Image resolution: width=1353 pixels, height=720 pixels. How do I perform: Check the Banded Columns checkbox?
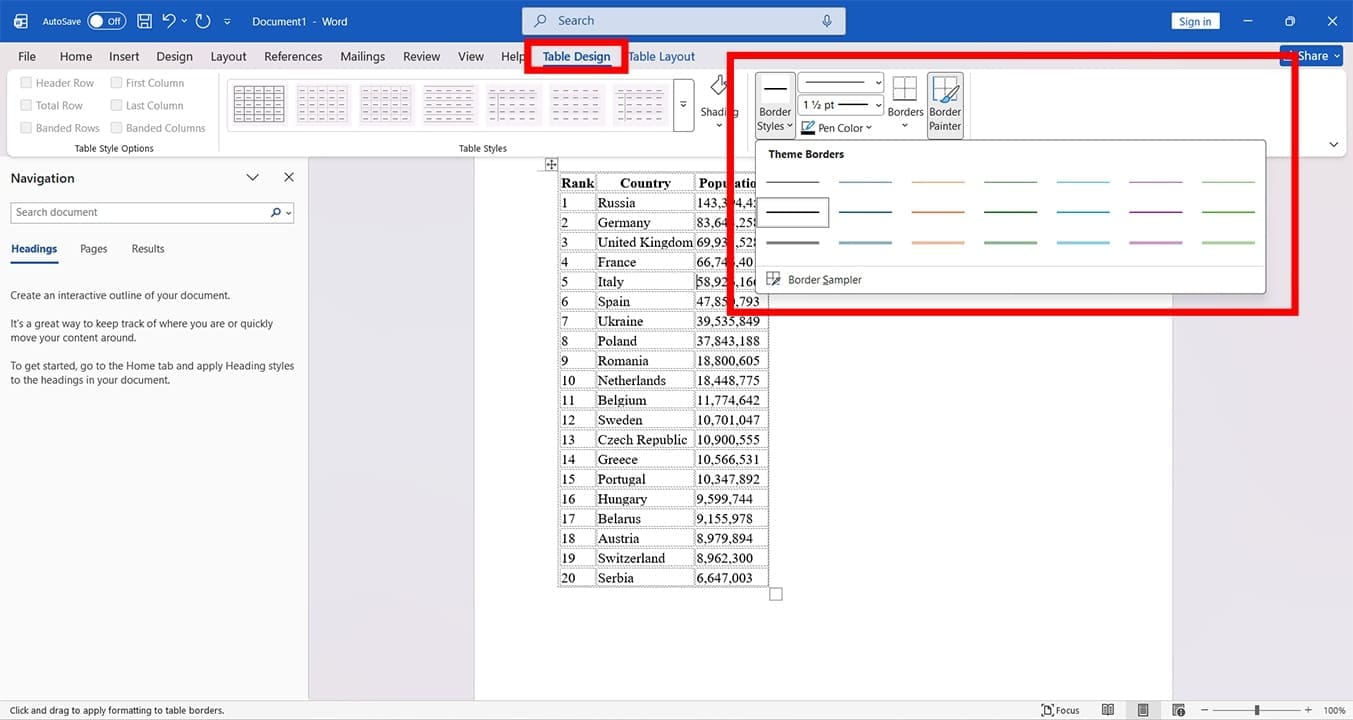click(116, 128)
